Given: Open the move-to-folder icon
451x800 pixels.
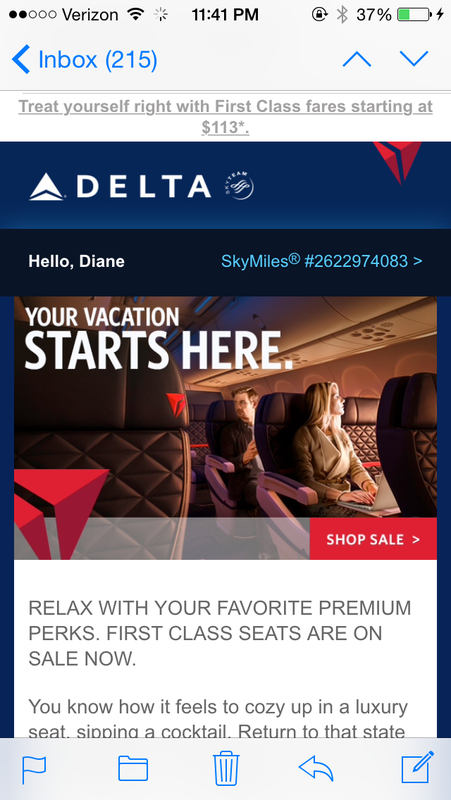Looking at the screenshot, I should coord(133,768).
